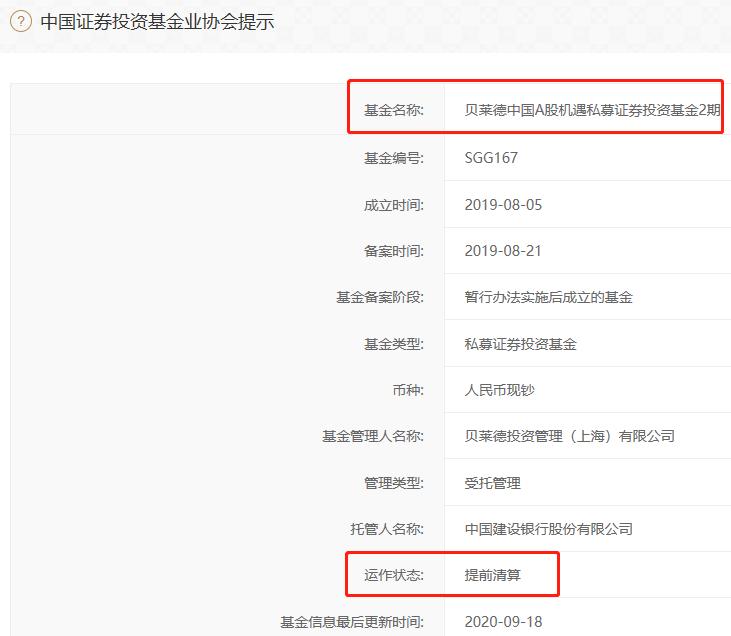
Task: Select filing date 2019-08-21
Action: [x=503, y=251]
